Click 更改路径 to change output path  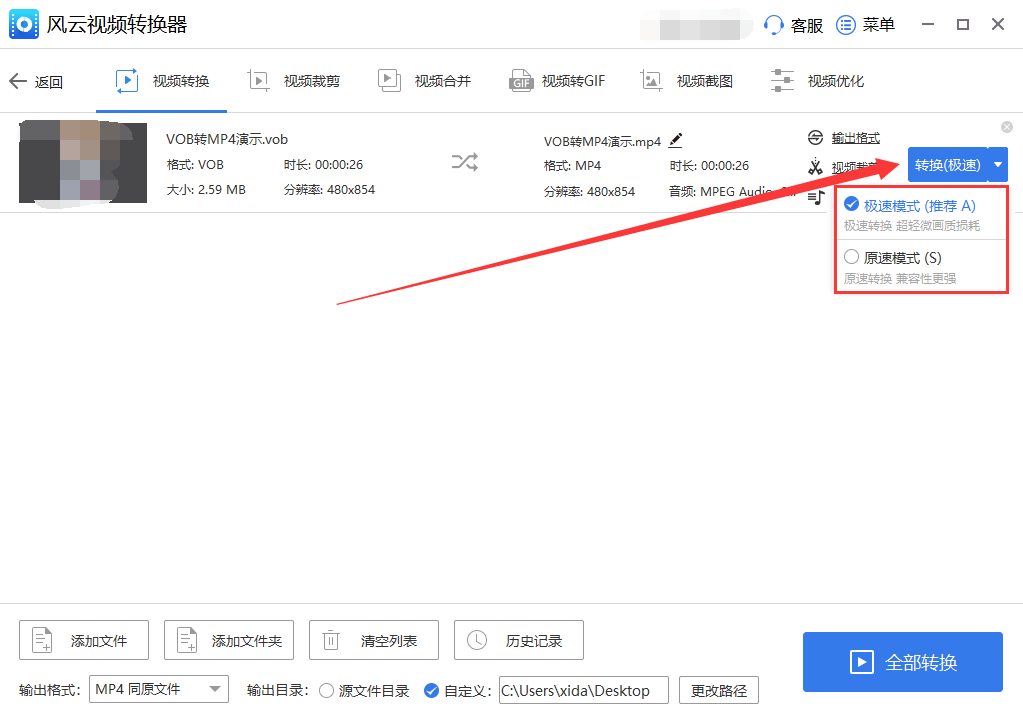718,690
